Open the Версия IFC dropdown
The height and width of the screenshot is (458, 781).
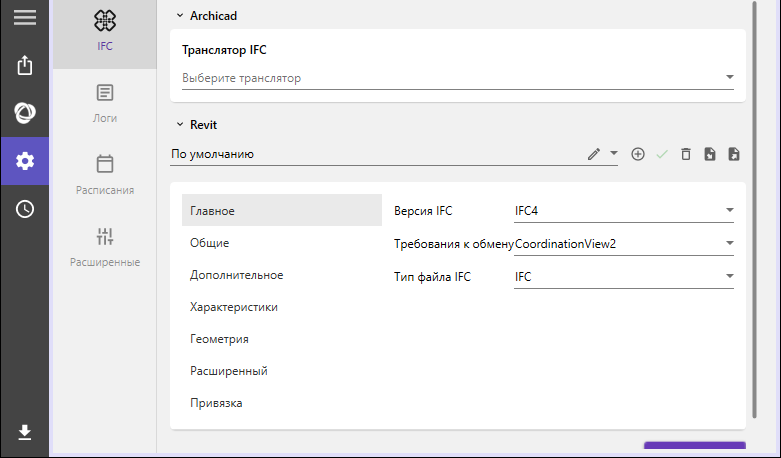tap(624, 211)
